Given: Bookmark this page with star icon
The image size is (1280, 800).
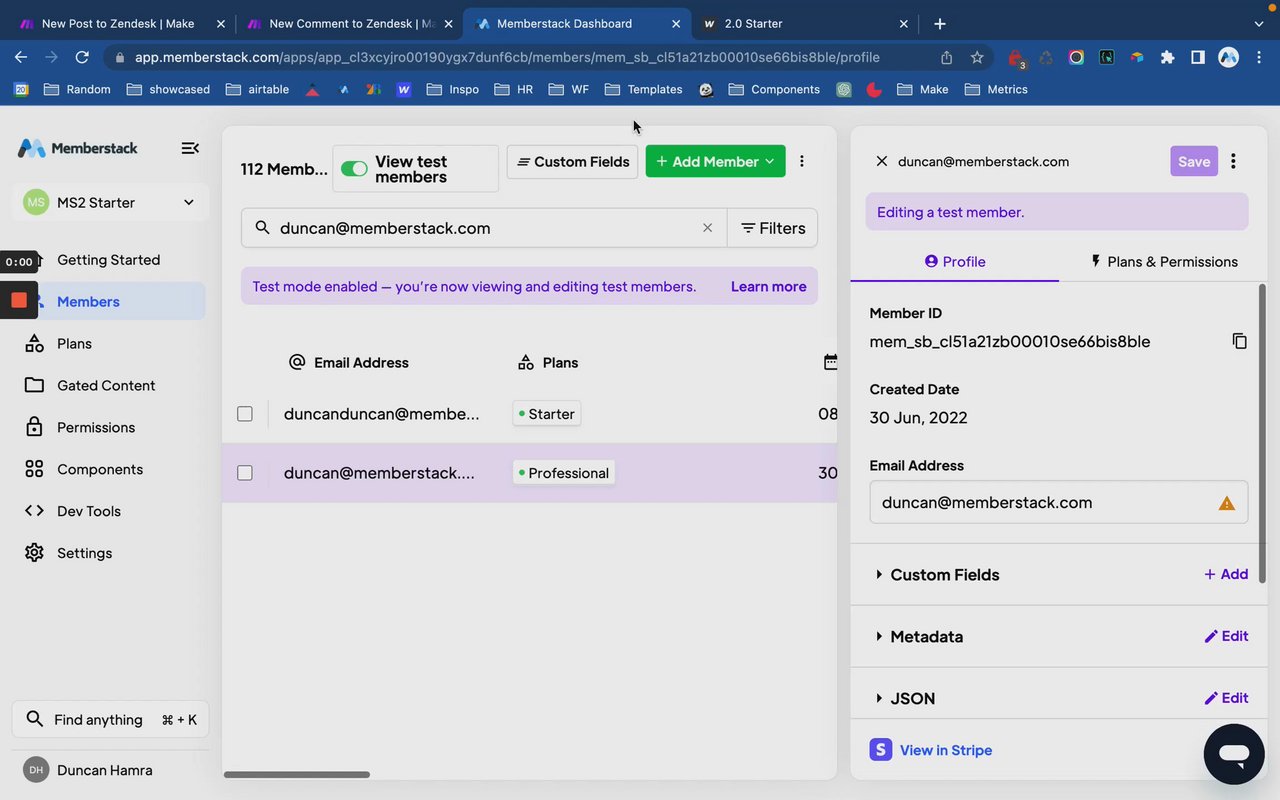Looking at the screenshot, I should click(977, 58).
